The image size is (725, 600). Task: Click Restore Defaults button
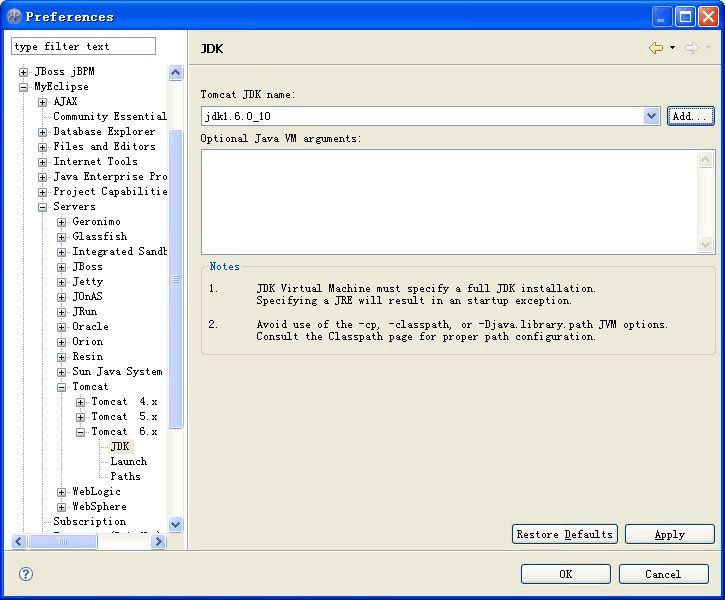tap(565, 534)
